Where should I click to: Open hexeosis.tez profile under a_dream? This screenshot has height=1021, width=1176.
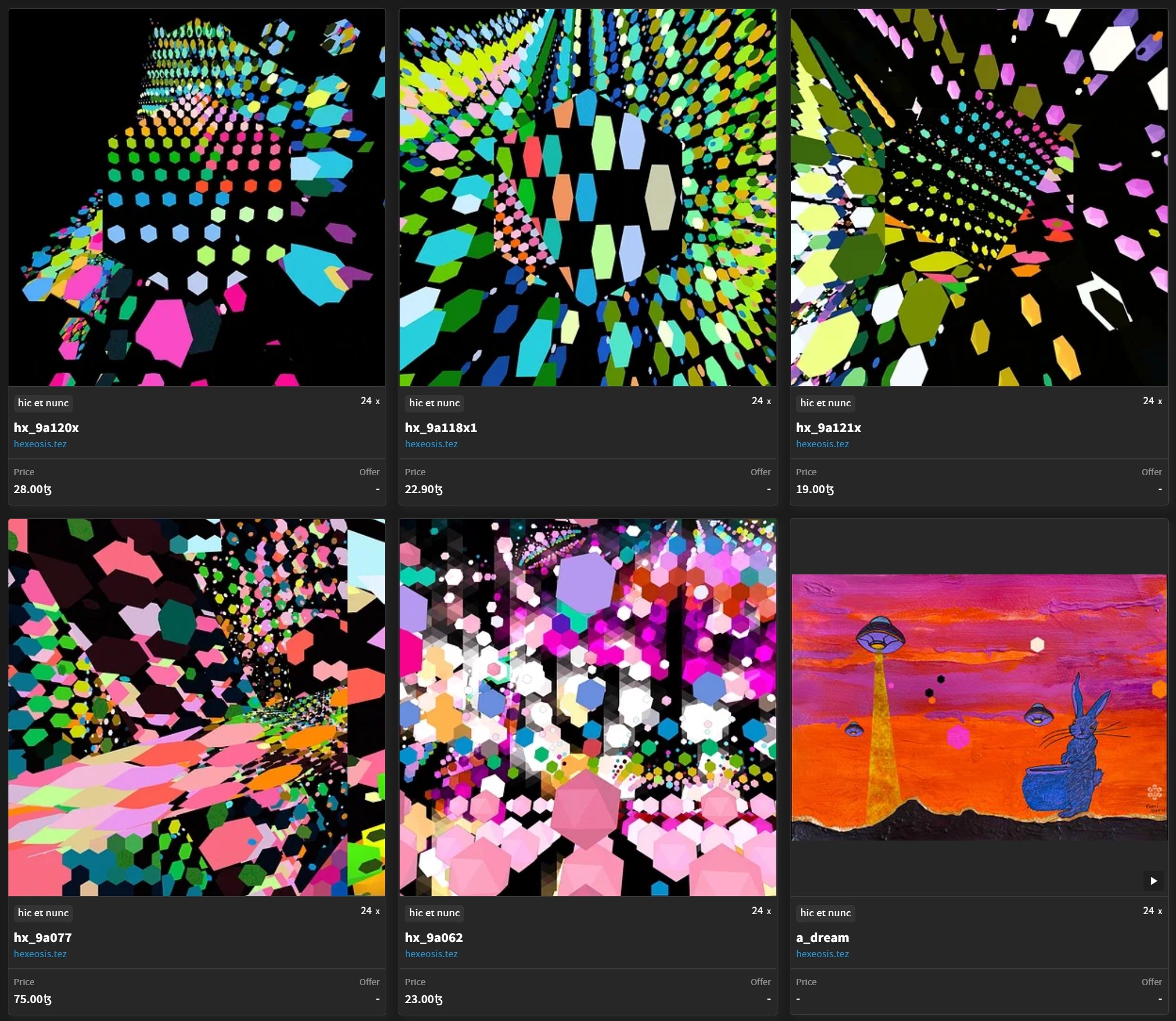pos(822,954)
